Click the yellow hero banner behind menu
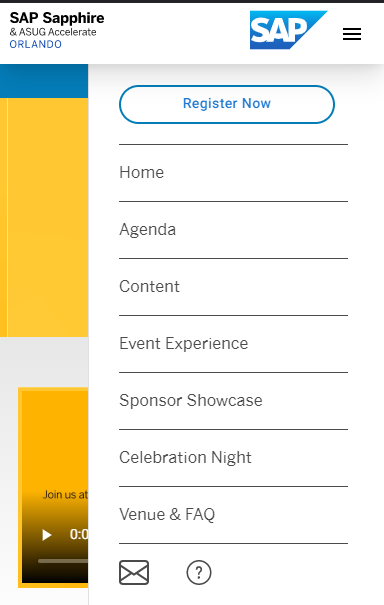The image size is (384, 605). 44,217
